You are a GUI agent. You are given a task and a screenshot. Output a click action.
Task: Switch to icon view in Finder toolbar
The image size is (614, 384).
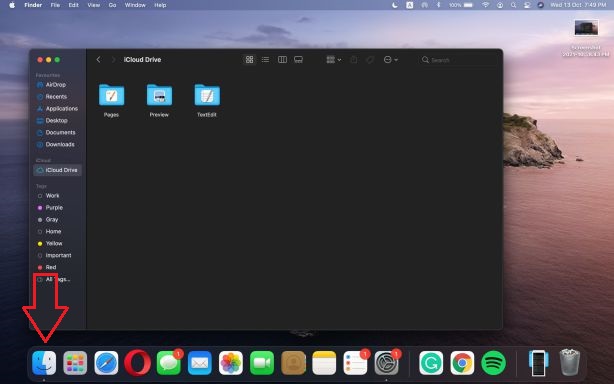pos(249,59)
